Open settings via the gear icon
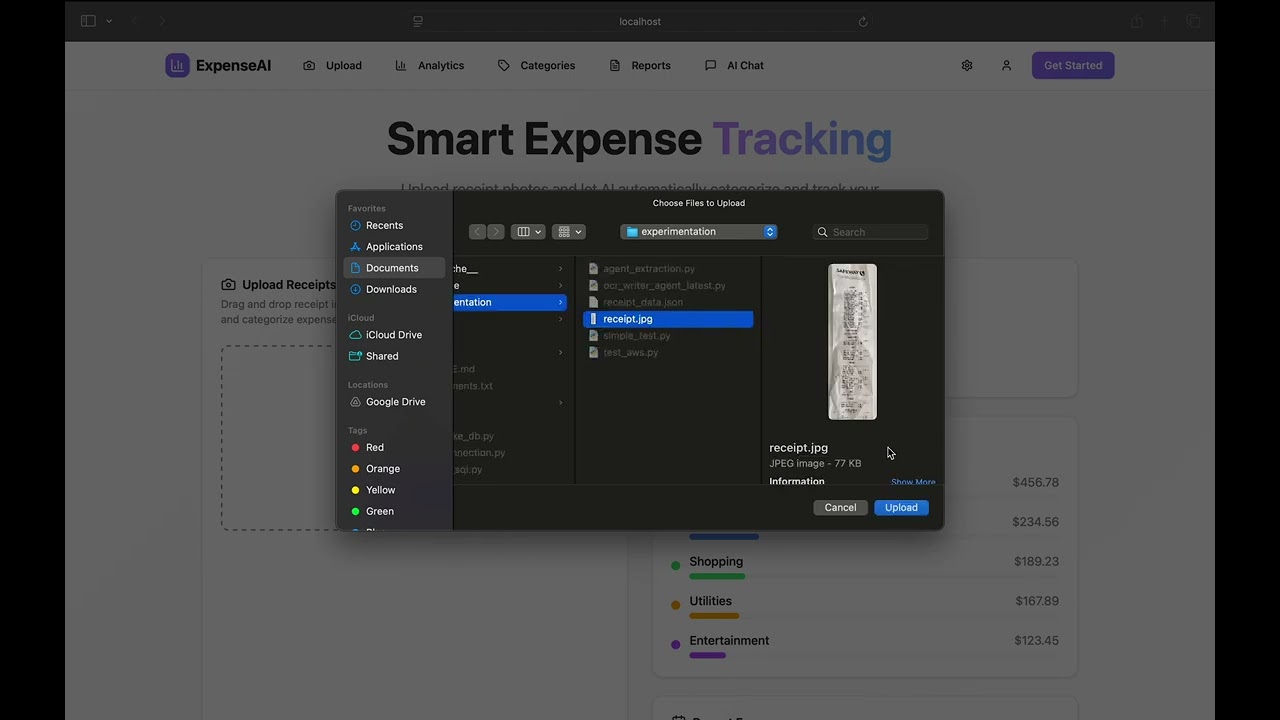The image size is (1280, 720). click(967, 65)
